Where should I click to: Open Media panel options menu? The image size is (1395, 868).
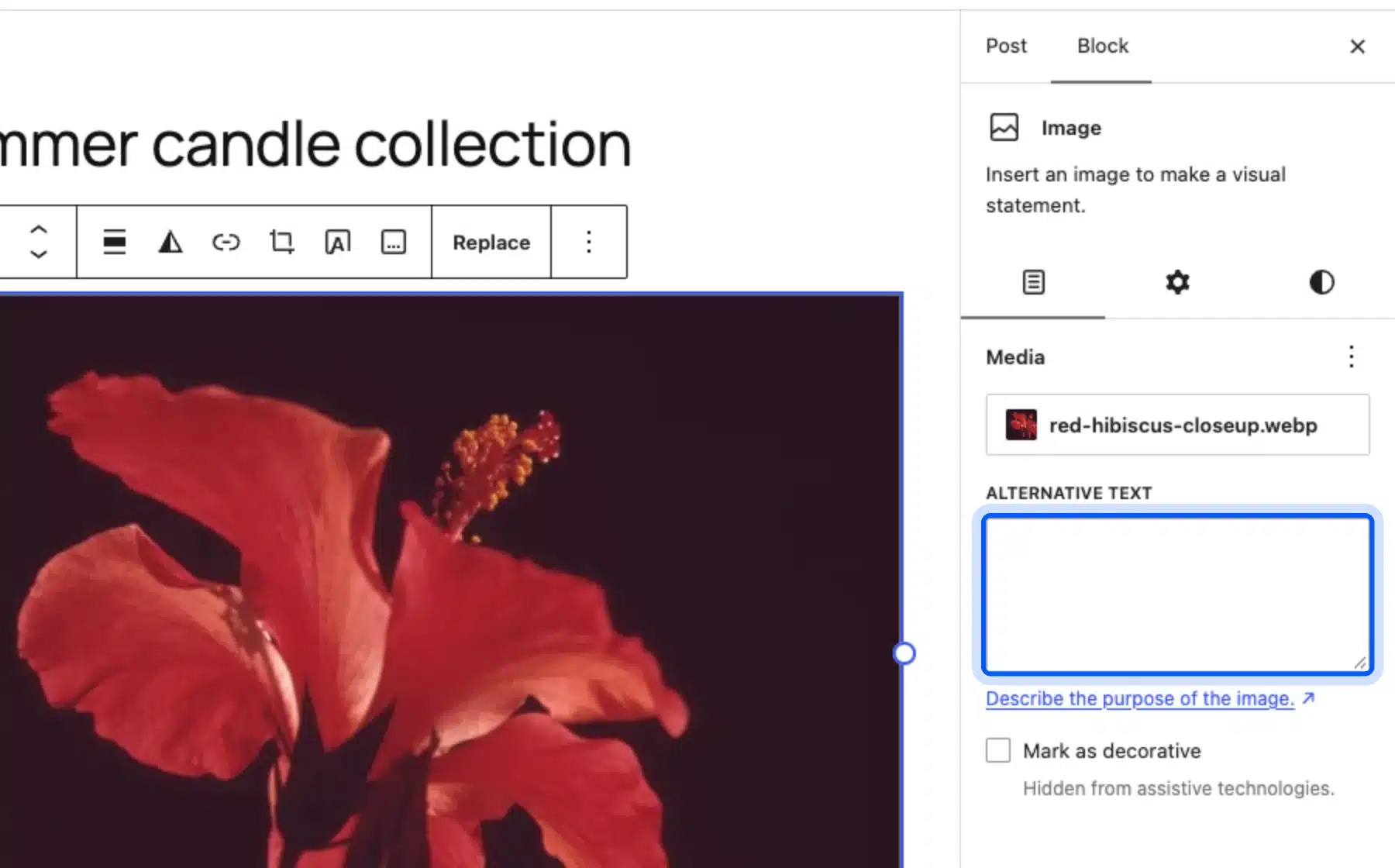coord(1351,356)
